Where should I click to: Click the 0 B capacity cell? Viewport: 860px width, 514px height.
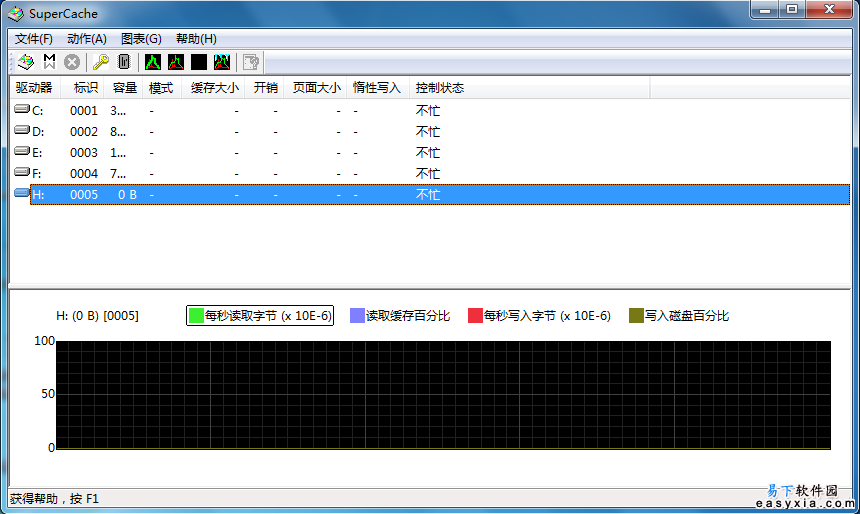tap(127, 195)
